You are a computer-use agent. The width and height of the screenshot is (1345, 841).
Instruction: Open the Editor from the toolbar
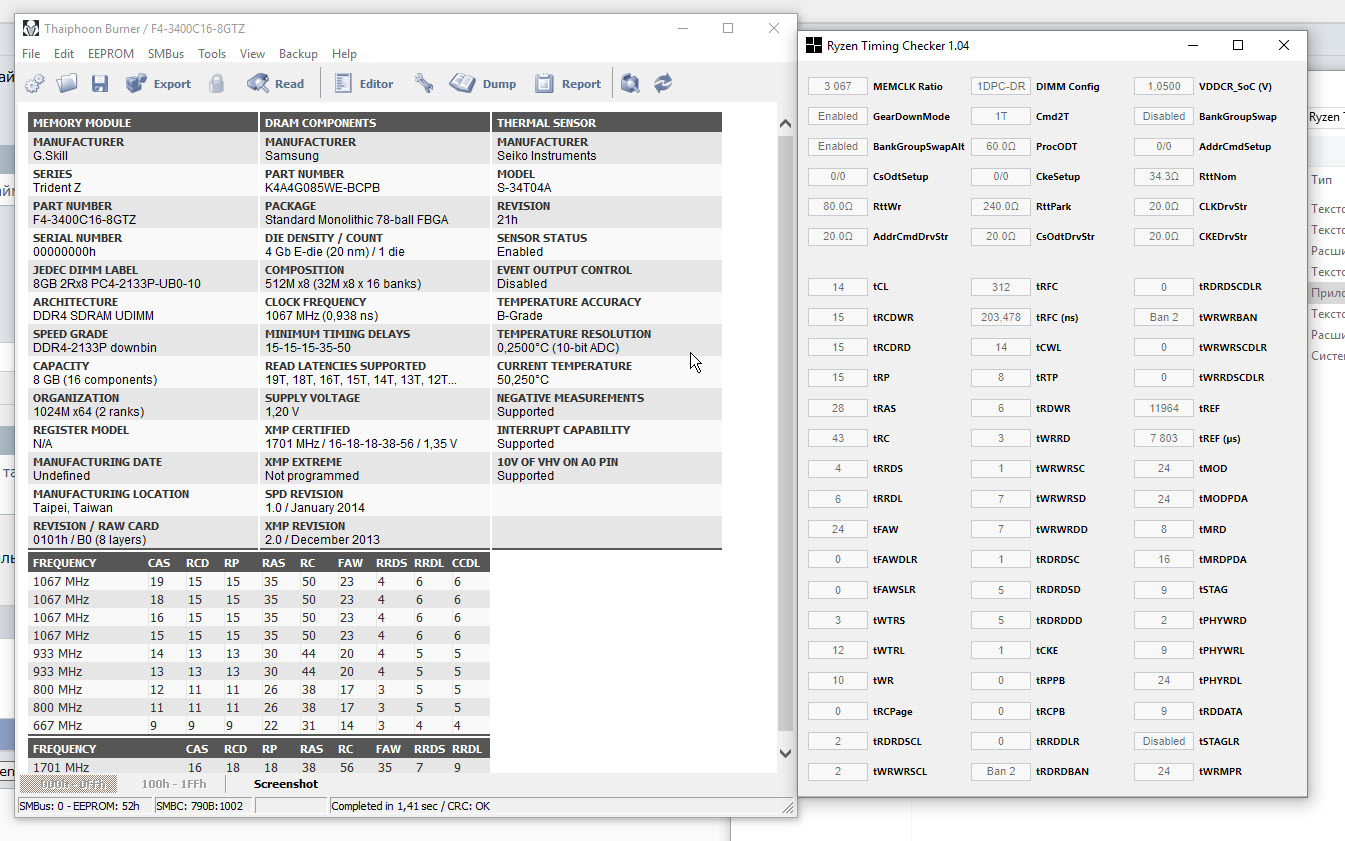coord(363,84)
